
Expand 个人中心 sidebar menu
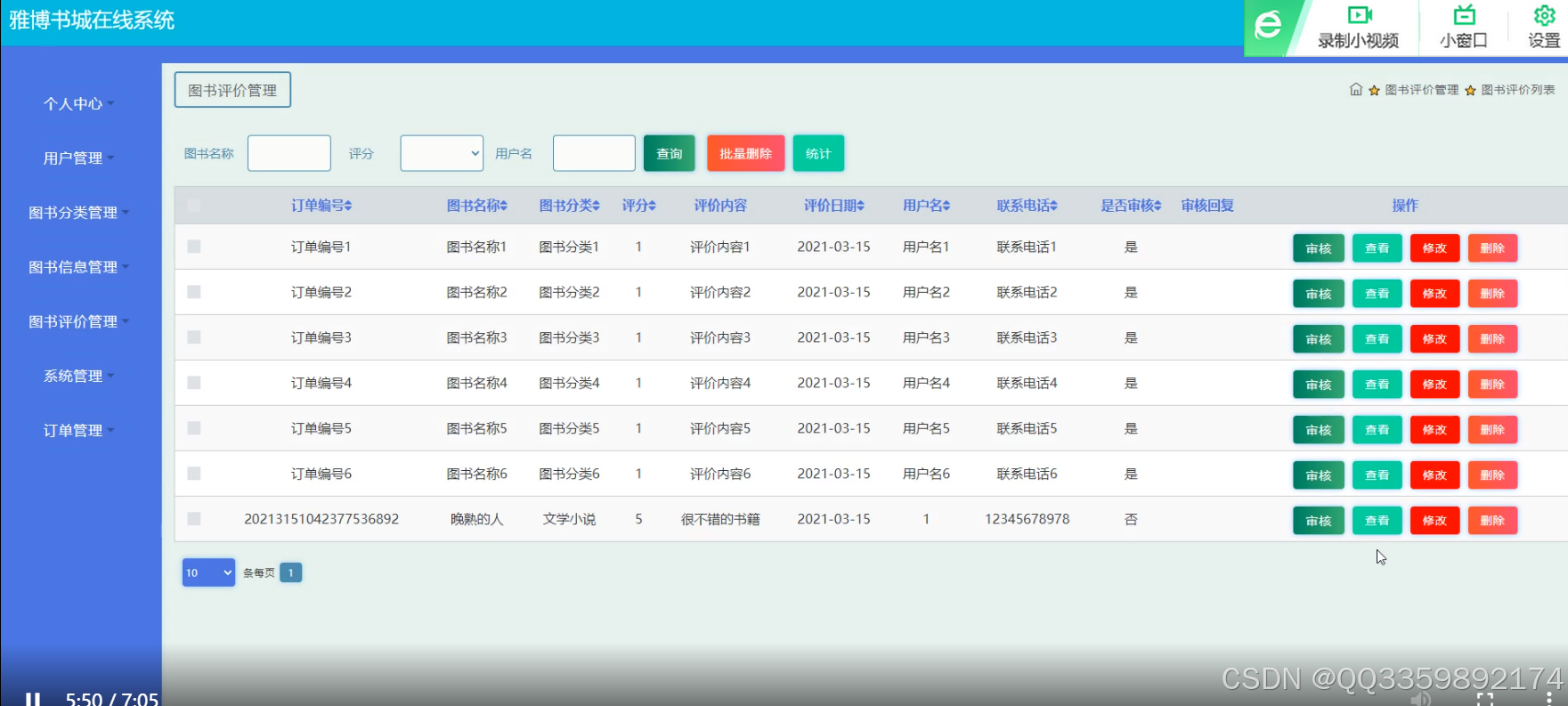[78, 104]
